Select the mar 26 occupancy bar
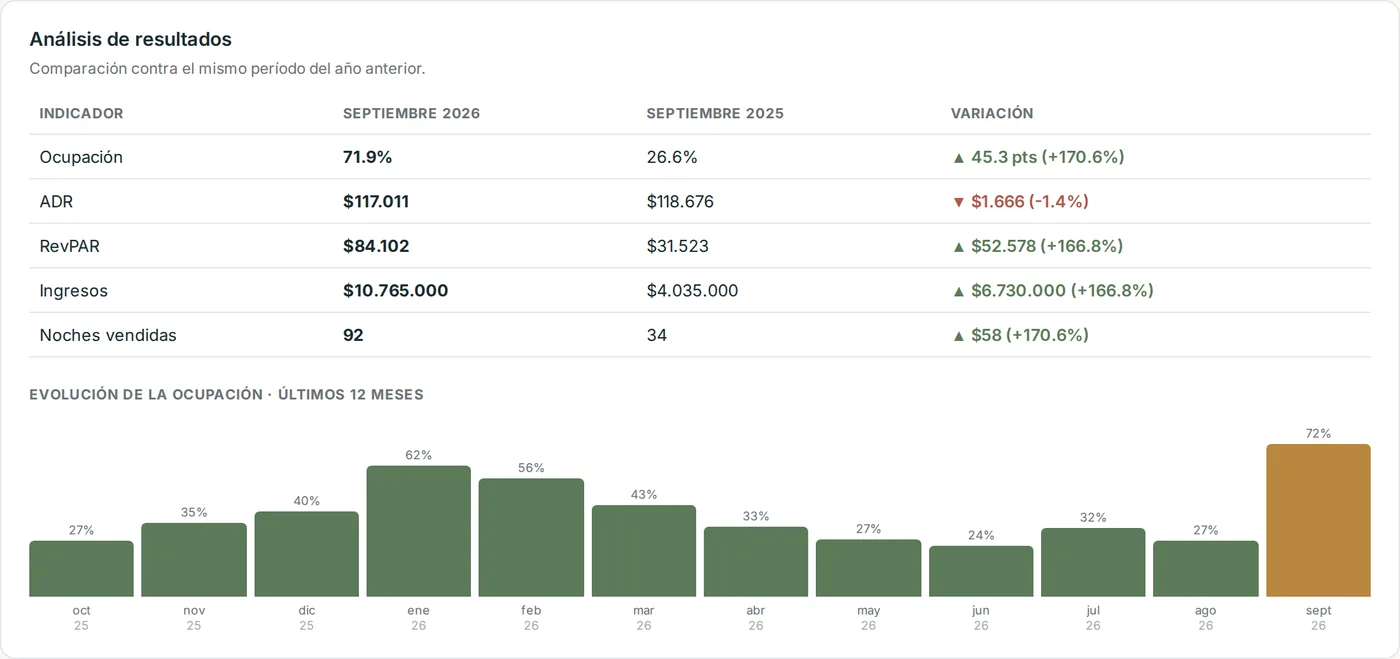This screenshot has height=659, width=1400. [644, 551]
